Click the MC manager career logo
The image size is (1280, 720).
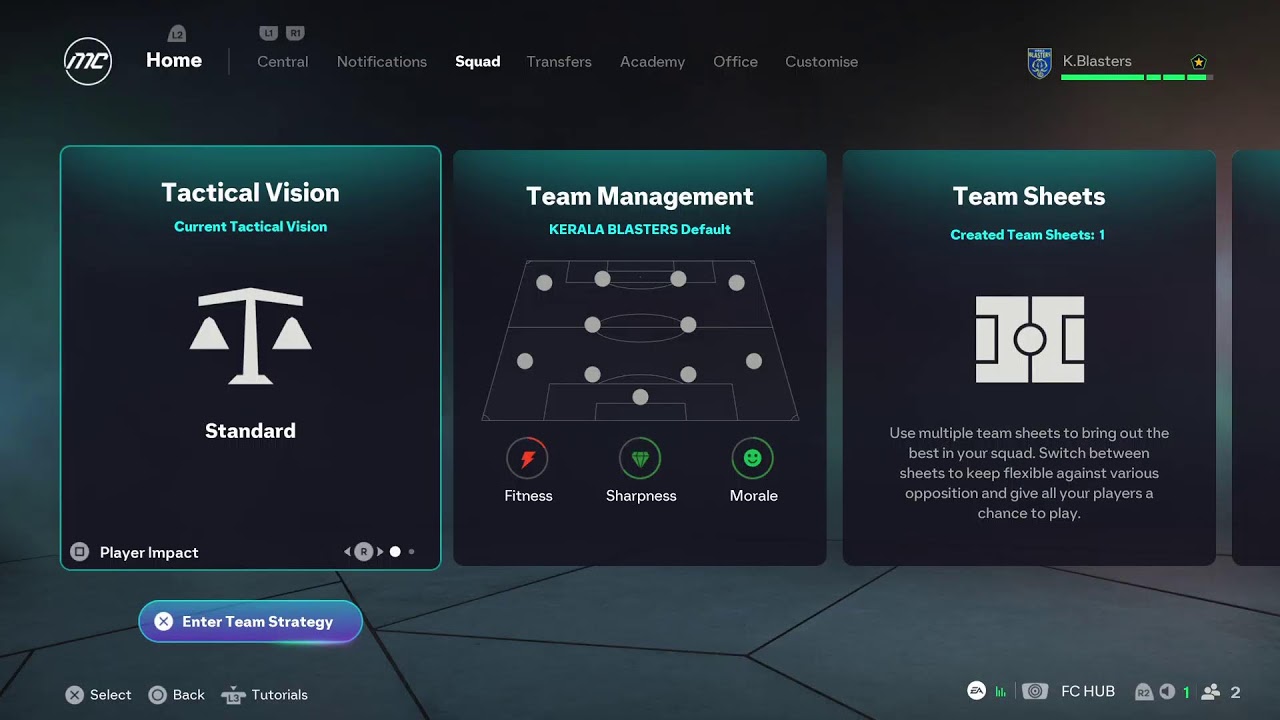click(88, 61)
